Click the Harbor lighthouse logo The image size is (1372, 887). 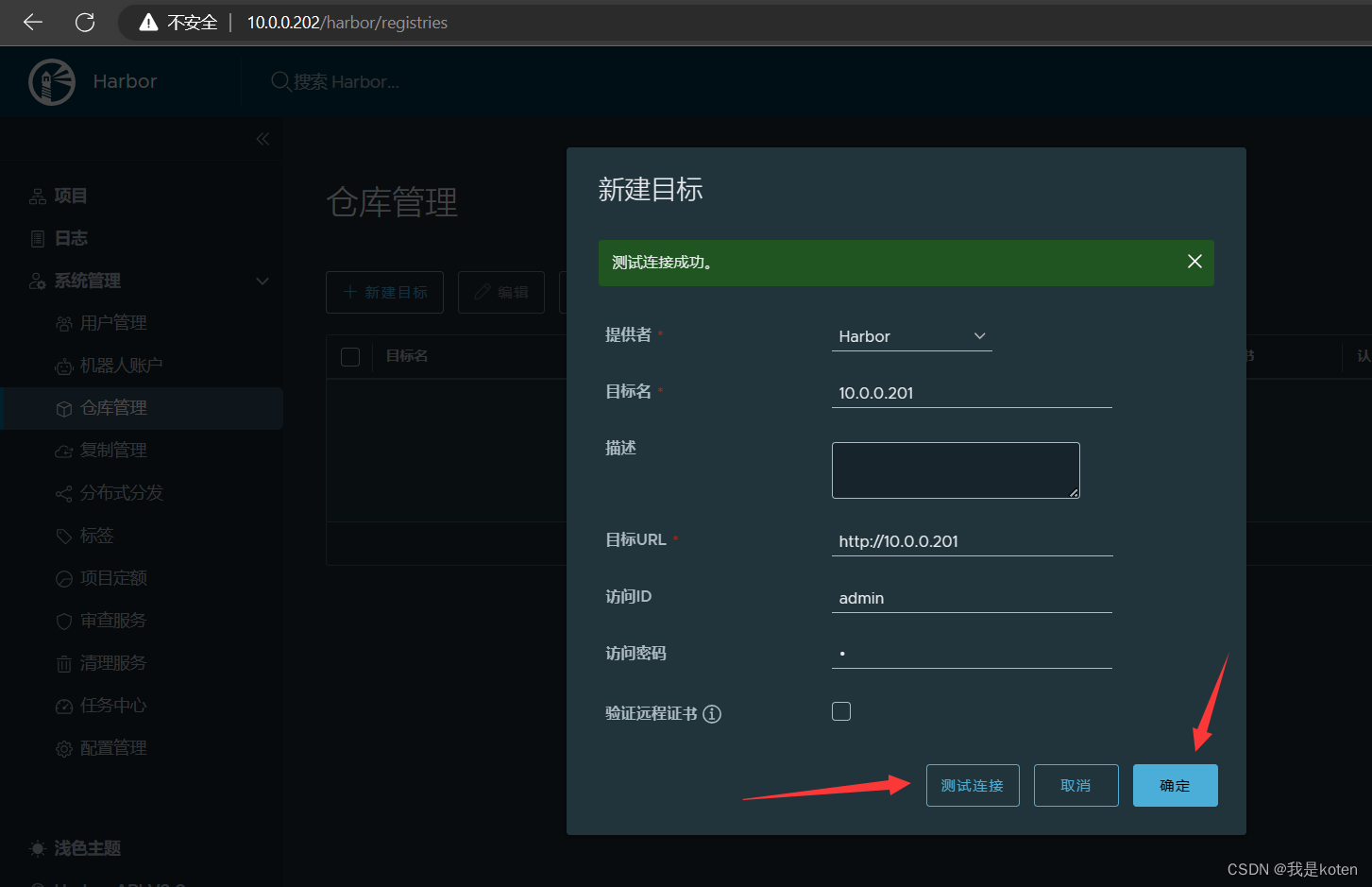tap(52, 81)
